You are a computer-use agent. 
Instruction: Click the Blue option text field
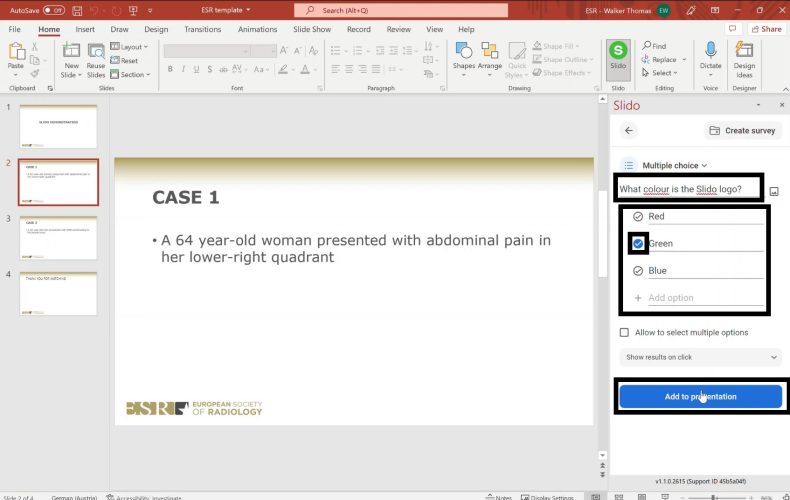click(705, 271)
